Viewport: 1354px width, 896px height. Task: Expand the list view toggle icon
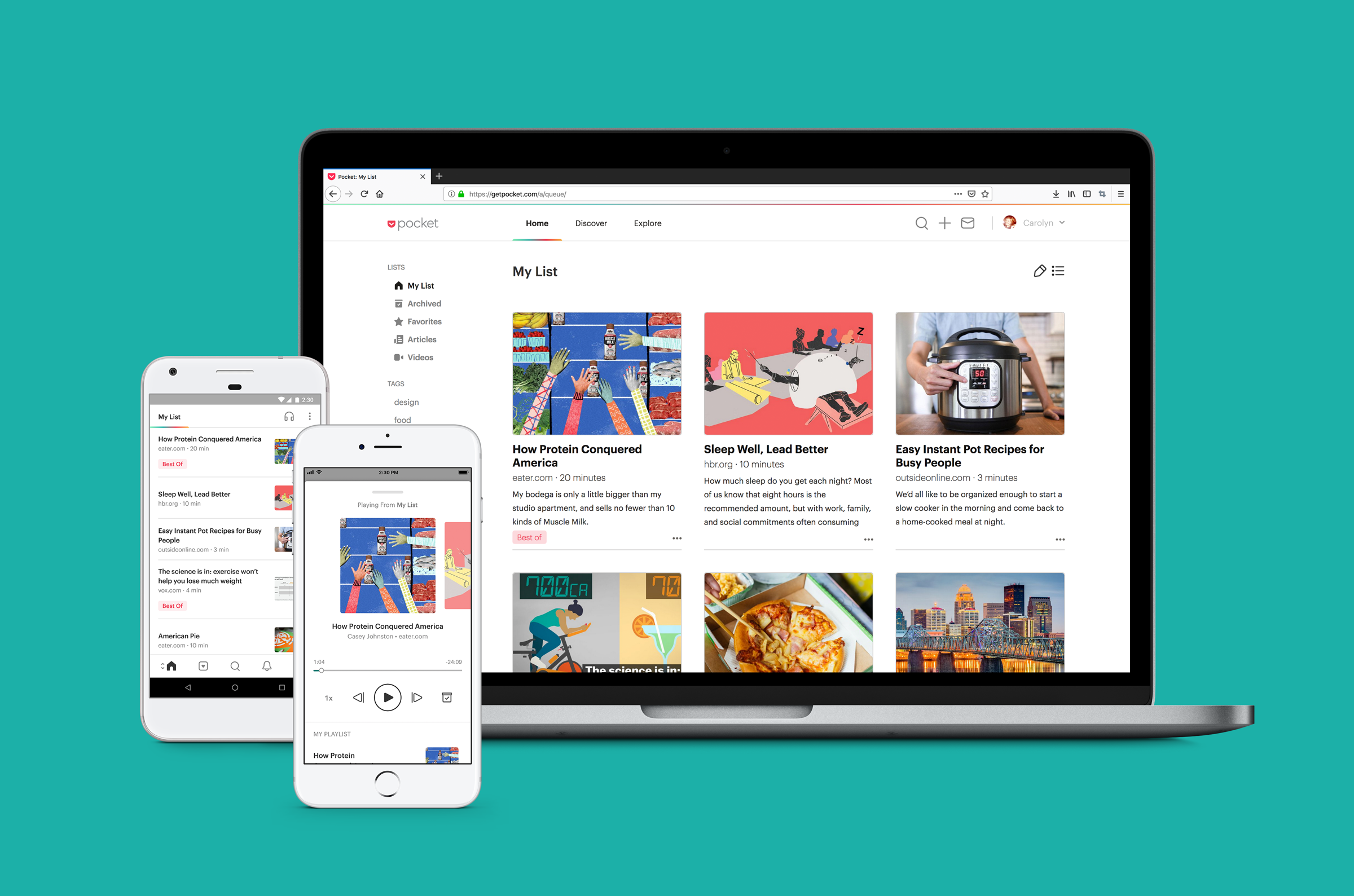[x=1057, y=270]
